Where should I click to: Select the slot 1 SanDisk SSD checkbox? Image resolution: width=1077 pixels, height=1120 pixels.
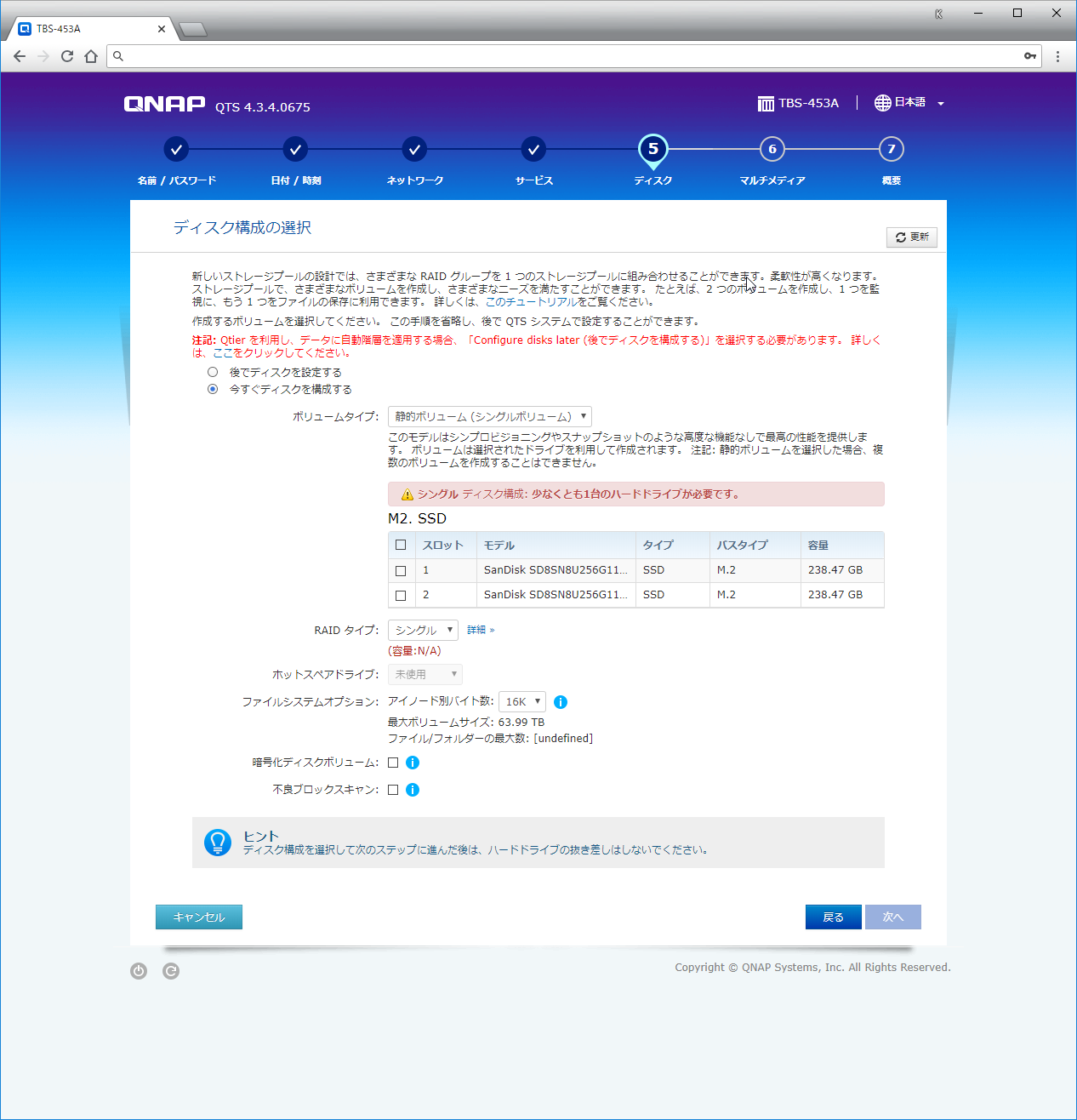click(401, 571)
